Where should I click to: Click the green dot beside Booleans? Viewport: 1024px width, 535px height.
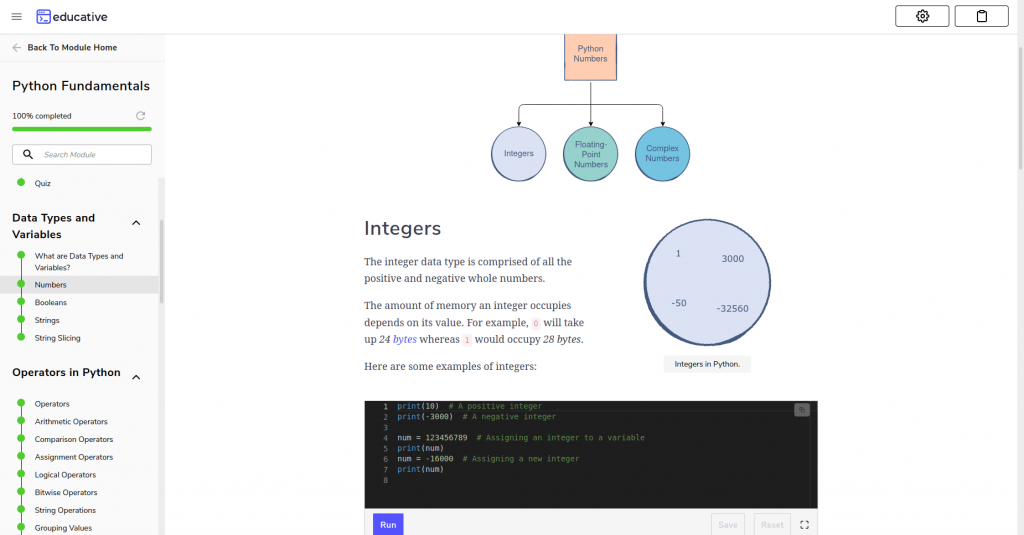(21, 302)
